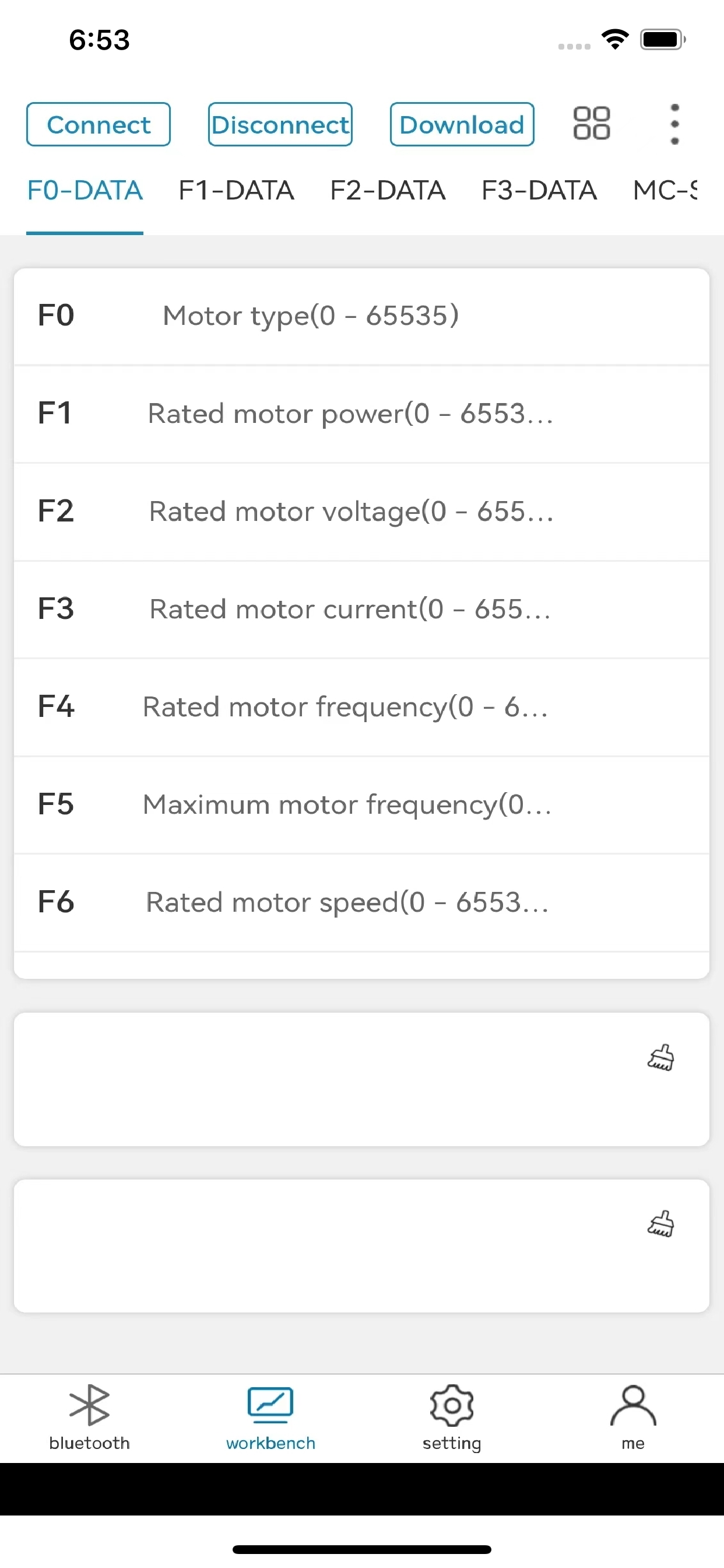The height and width of the screenshot is (1568, 724).
Task: Switch to the F2-DATA tab
Action: (x=388, y=191)
